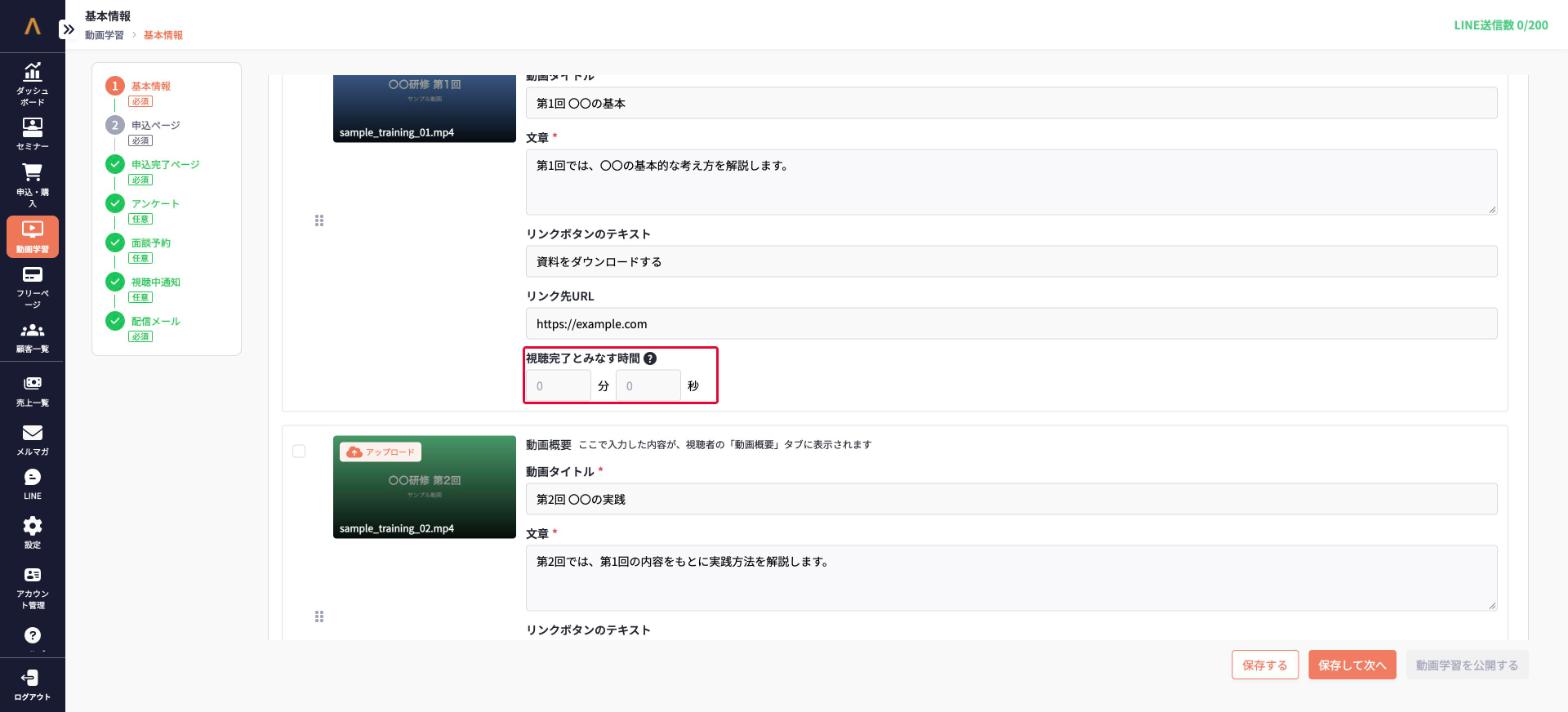Go to step 申込ページ in the wizard
Viewport: 1568px width, 712px height.
(x=155, y=125)
